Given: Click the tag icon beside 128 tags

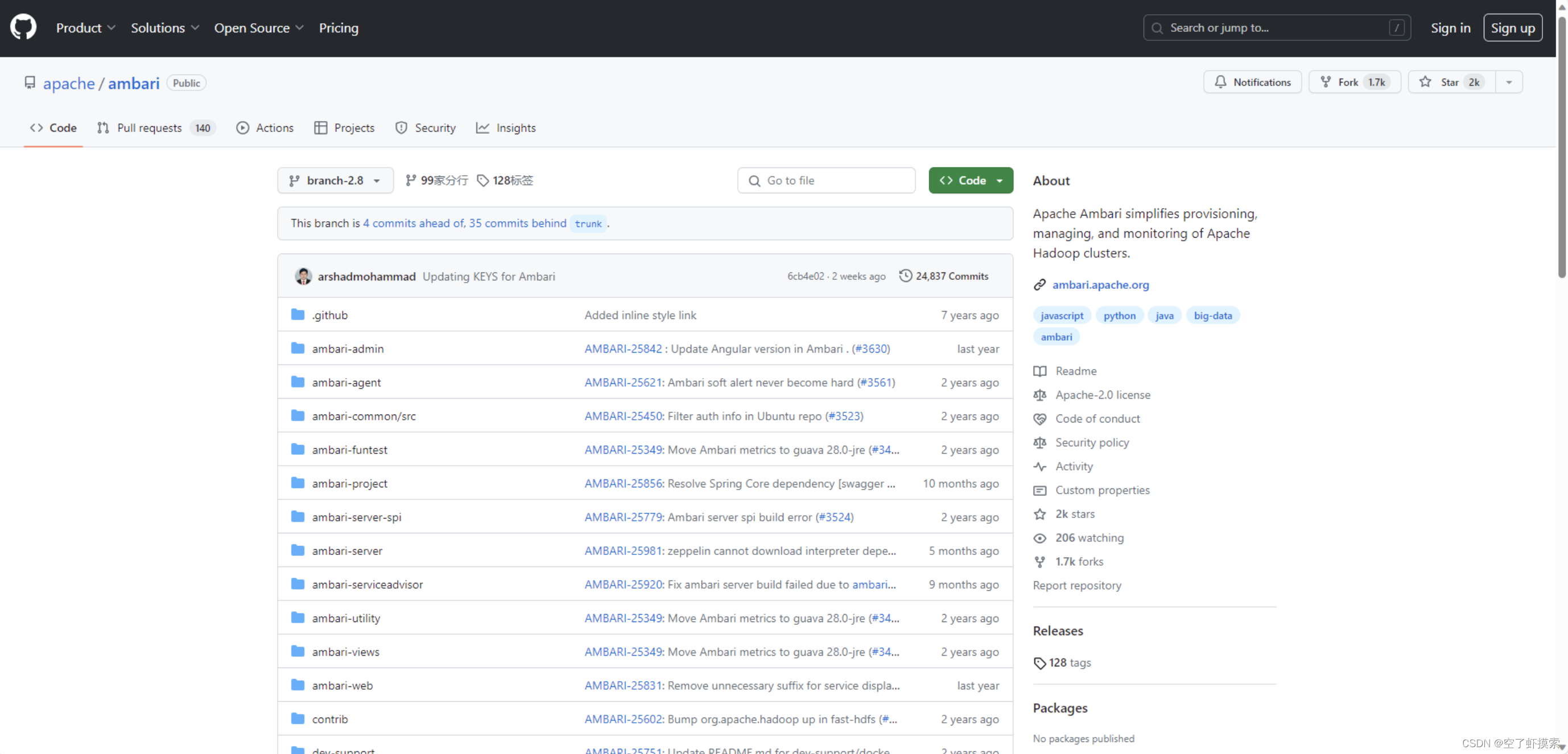Looking at the screenshot, I should click(1039, 662).
